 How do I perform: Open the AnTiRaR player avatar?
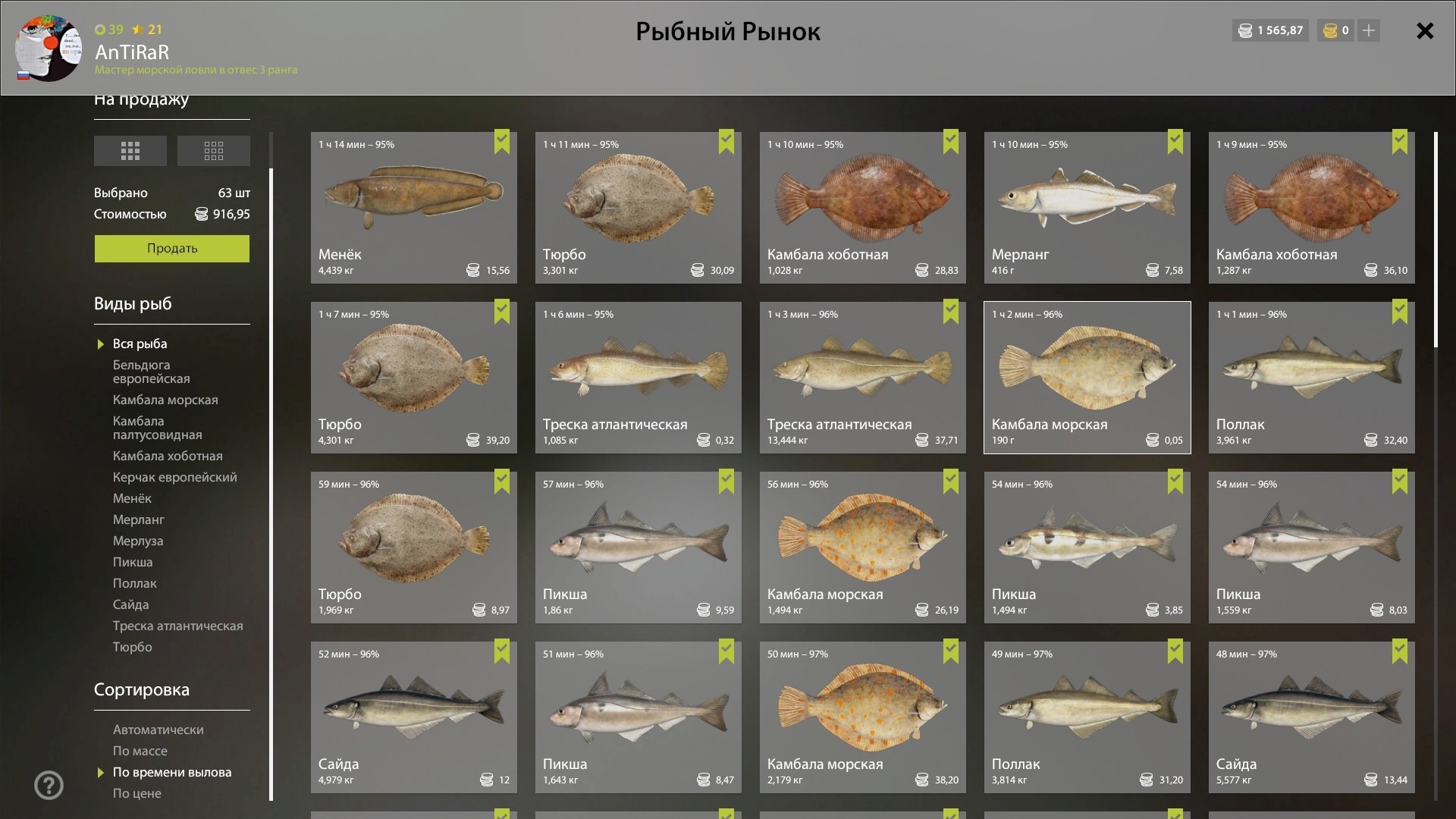[x=49, y=49]
